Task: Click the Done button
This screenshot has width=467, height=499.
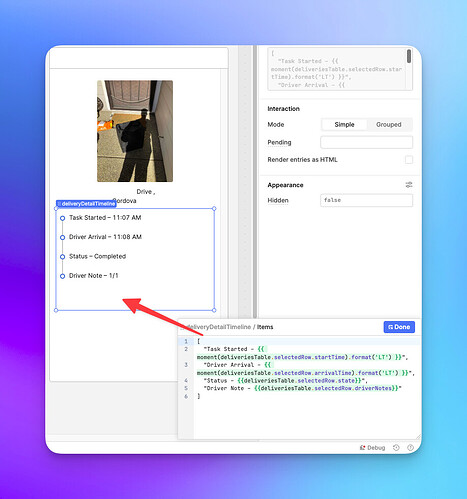Action: (x=399, y=327)
